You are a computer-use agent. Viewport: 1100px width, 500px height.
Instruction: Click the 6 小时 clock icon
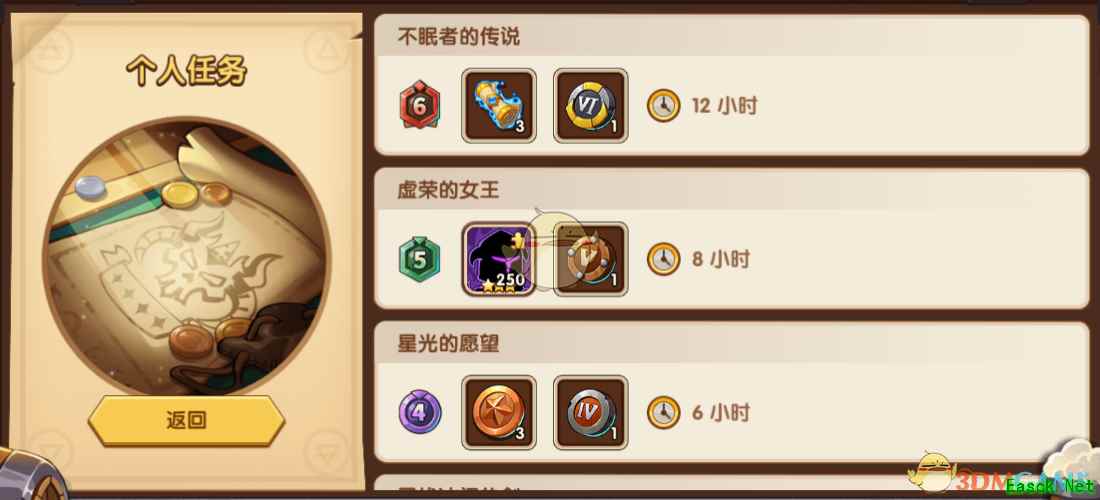[663, 412]
